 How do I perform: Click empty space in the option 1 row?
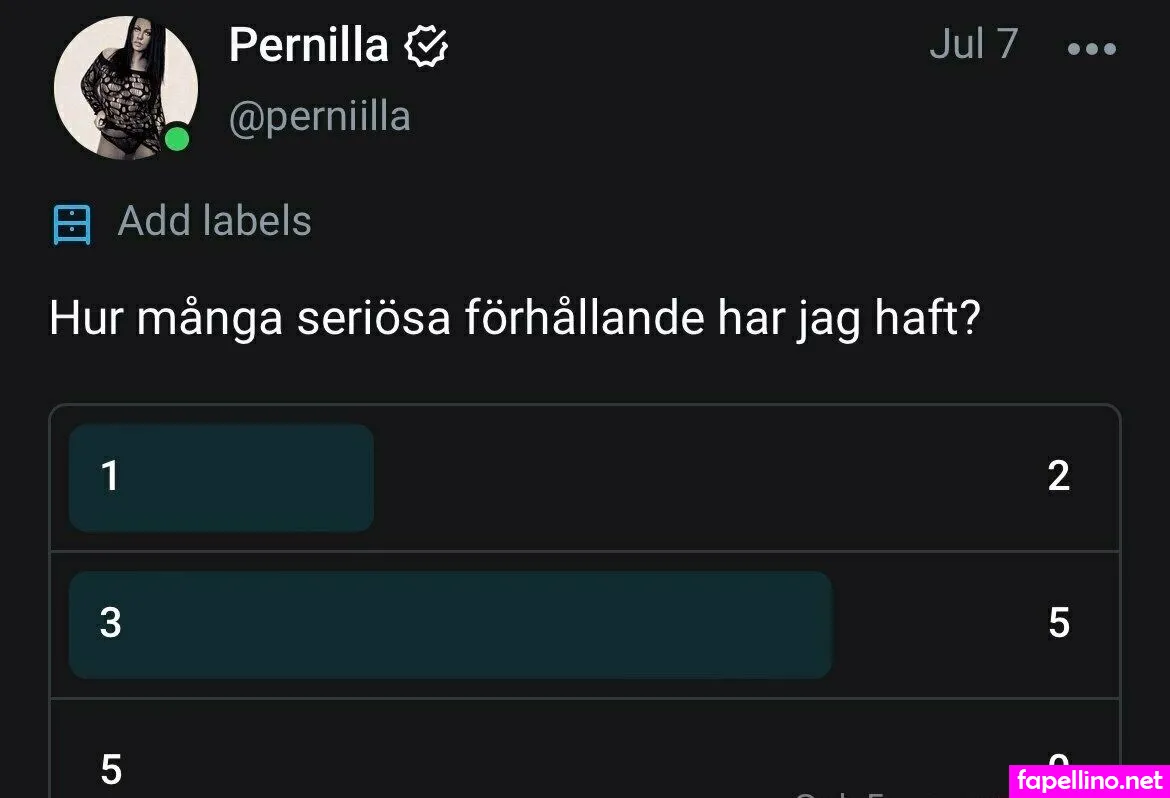tap(709, 478)
